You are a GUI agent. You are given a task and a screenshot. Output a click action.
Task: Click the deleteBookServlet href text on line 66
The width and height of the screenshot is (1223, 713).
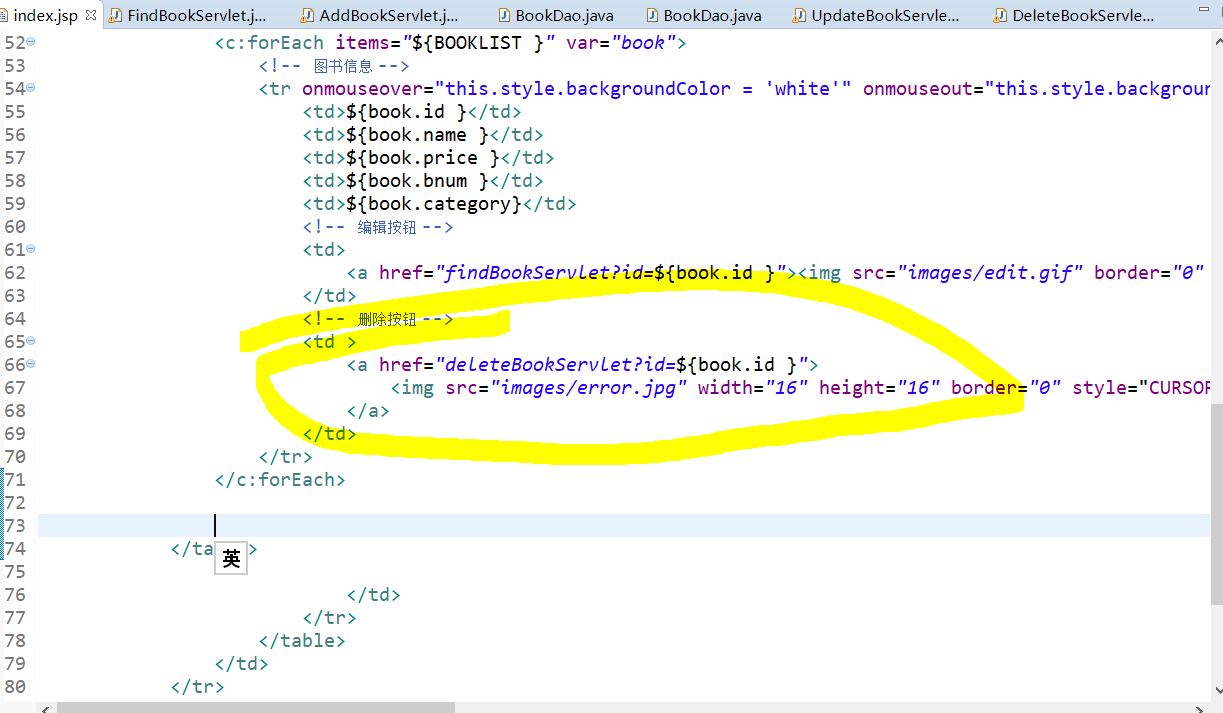point(557,364)
